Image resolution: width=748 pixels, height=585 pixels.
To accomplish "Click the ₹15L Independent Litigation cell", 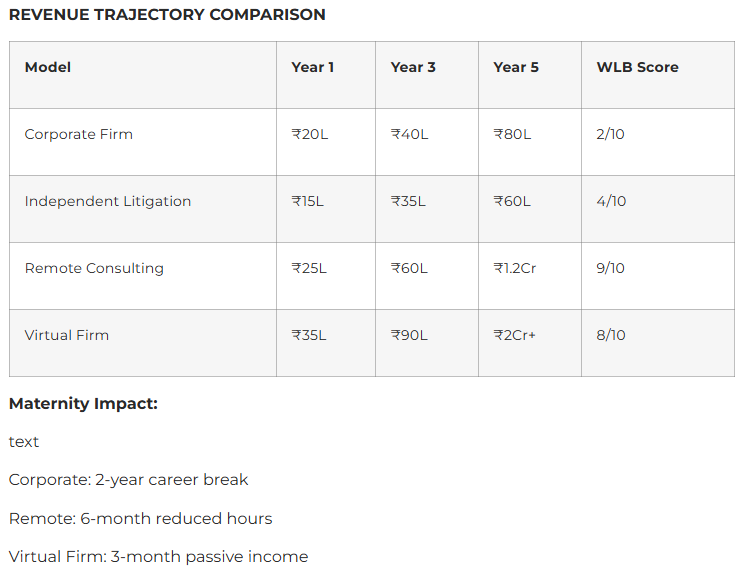I will click(308, 201).
